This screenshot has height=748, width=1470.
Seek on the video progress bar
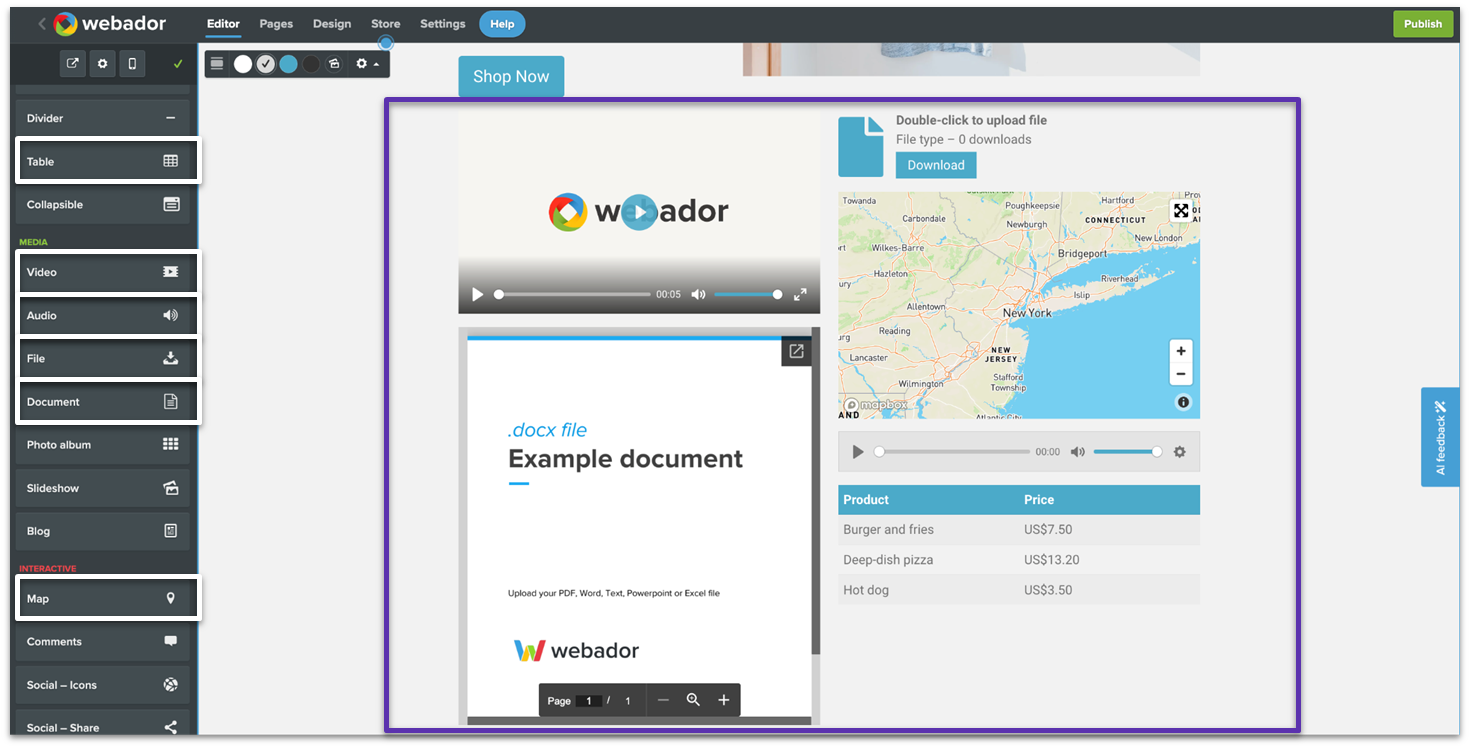(574, 294)
